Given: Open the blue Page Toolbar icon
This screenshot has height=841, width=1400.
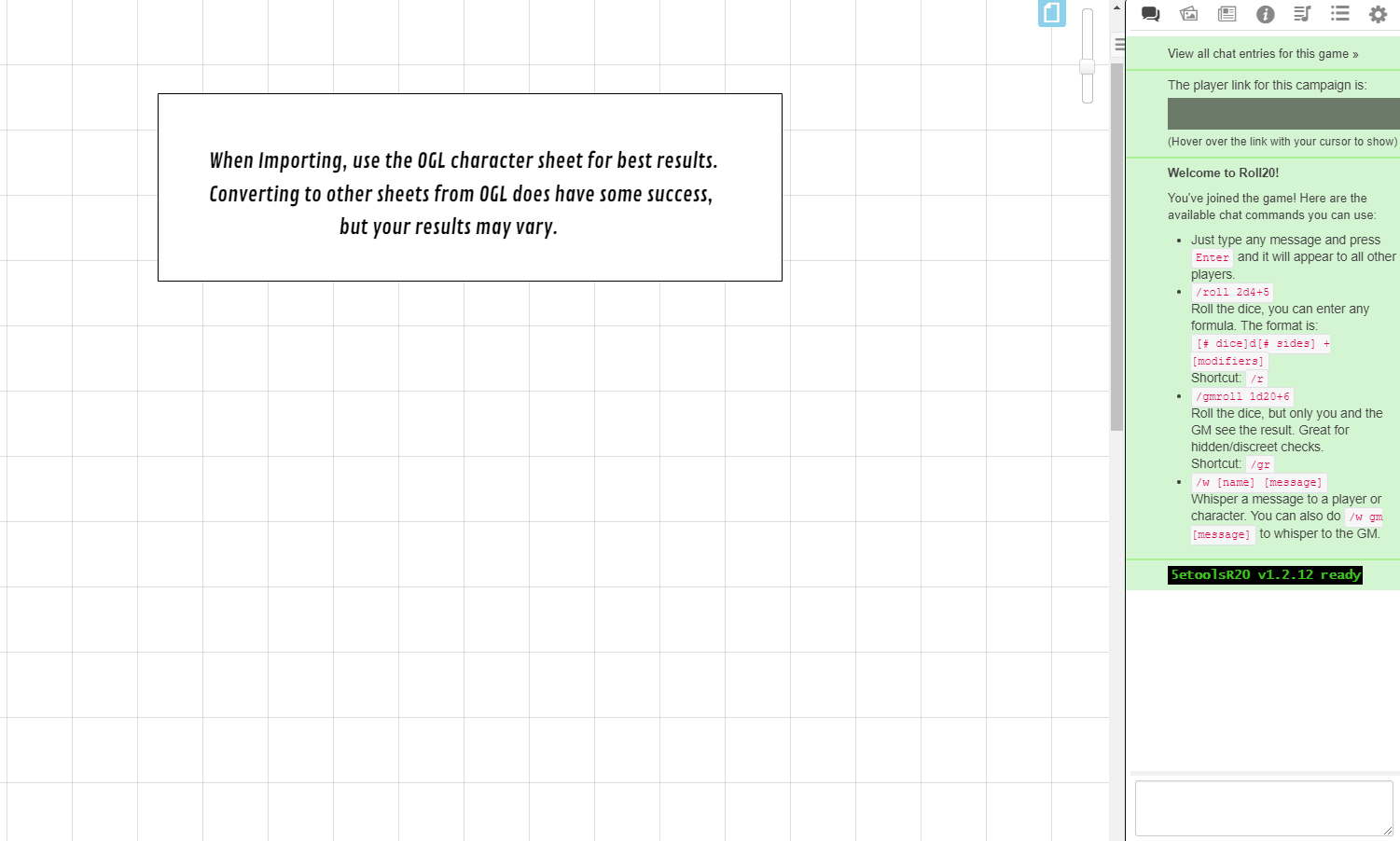Looking at the screenshot, I should [x=1051, y=13].
